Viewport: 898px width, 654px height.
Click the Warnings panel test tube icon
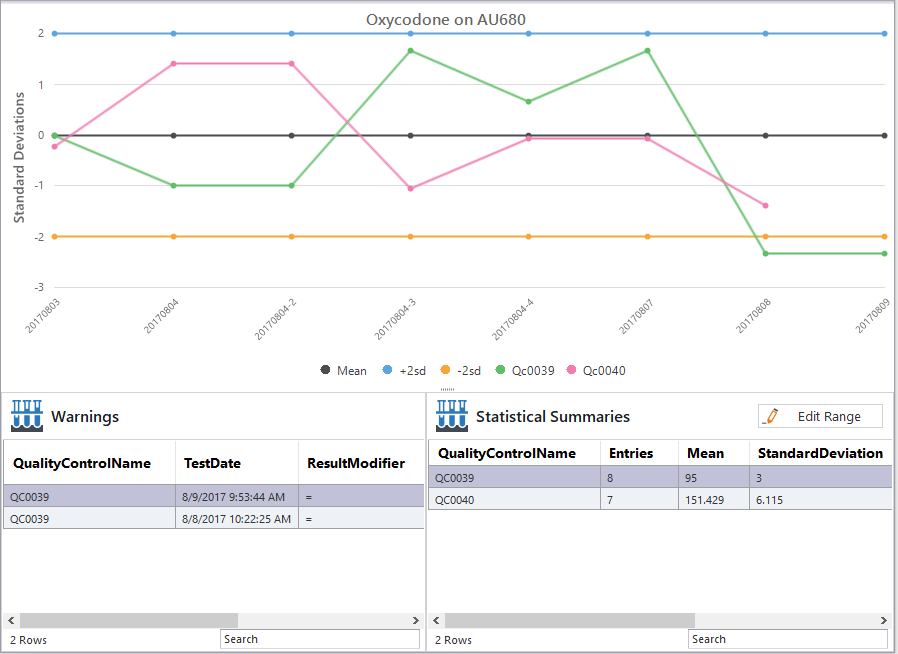27,416
